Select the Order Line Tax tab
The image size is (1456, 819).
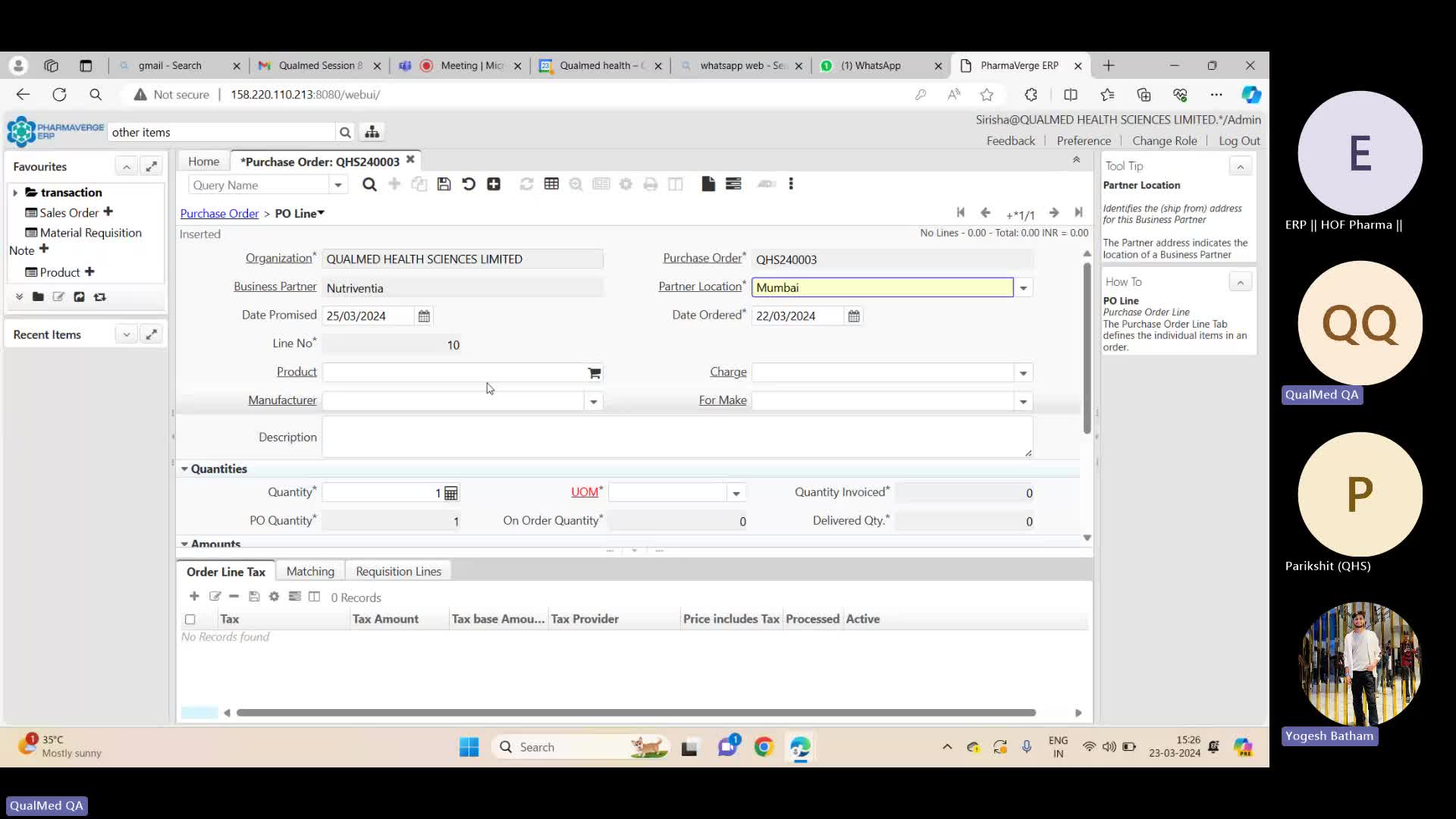226,572
